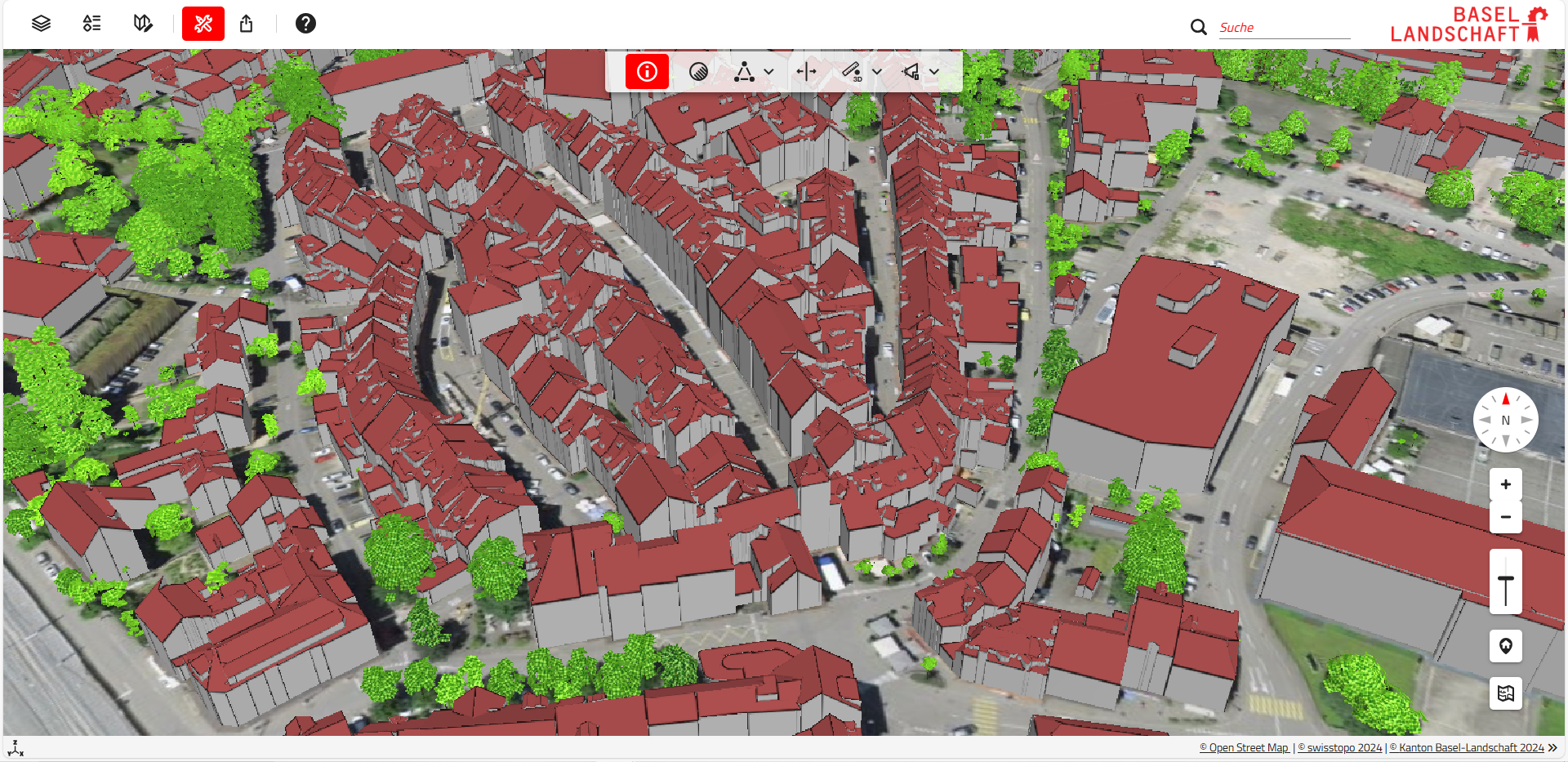
Task: Toggle the Info identify tool
Action: (x=646, y=71)
